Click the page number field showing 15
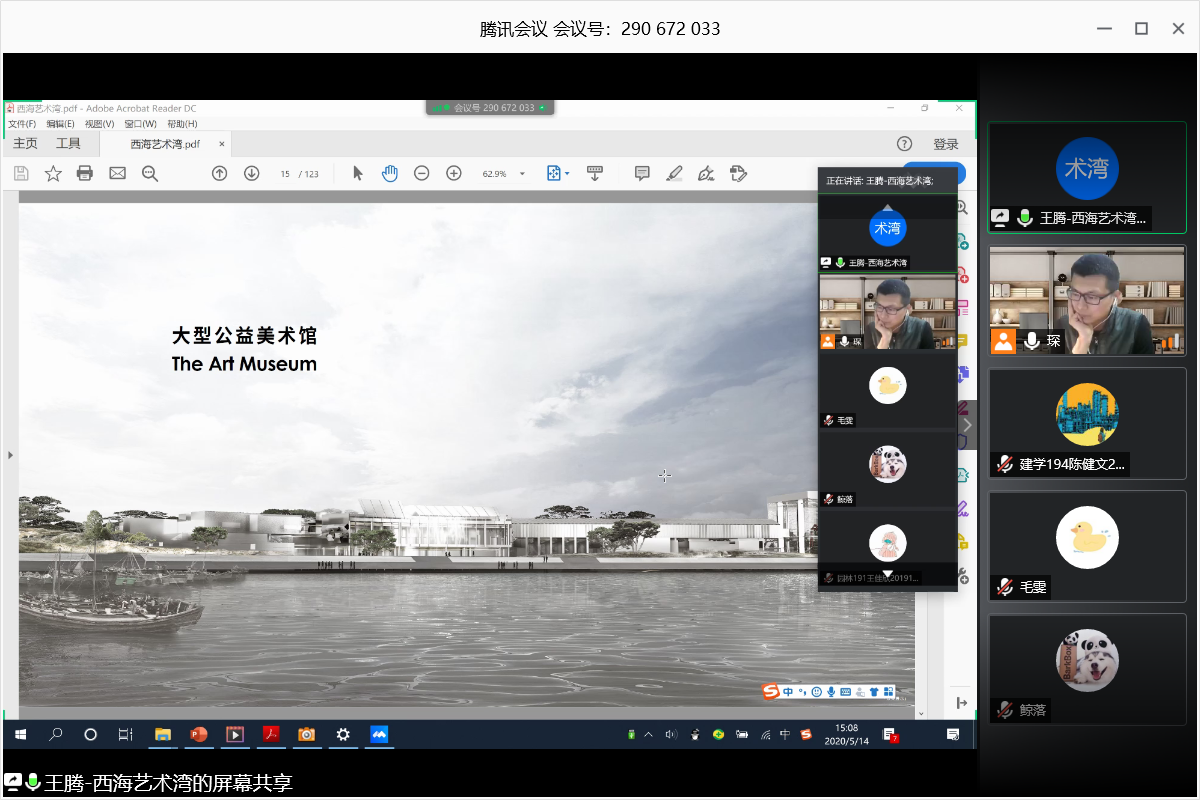The image size is (1200, 800). tap(285, 174)
